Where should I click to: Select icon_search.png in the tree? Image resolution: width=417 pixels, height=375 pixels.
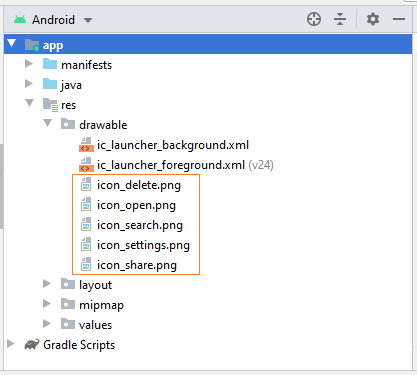[x=140, y=226]
